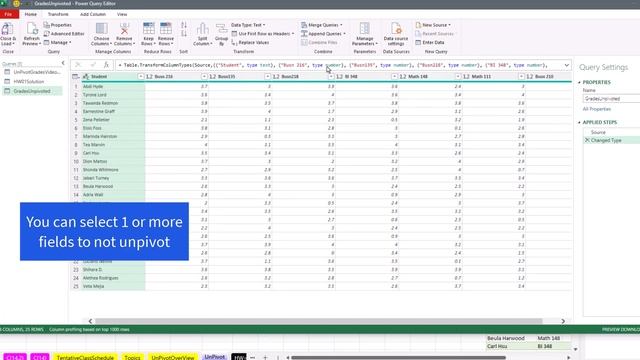
Task: Click the fx formula icon
Action: (106, 65)
